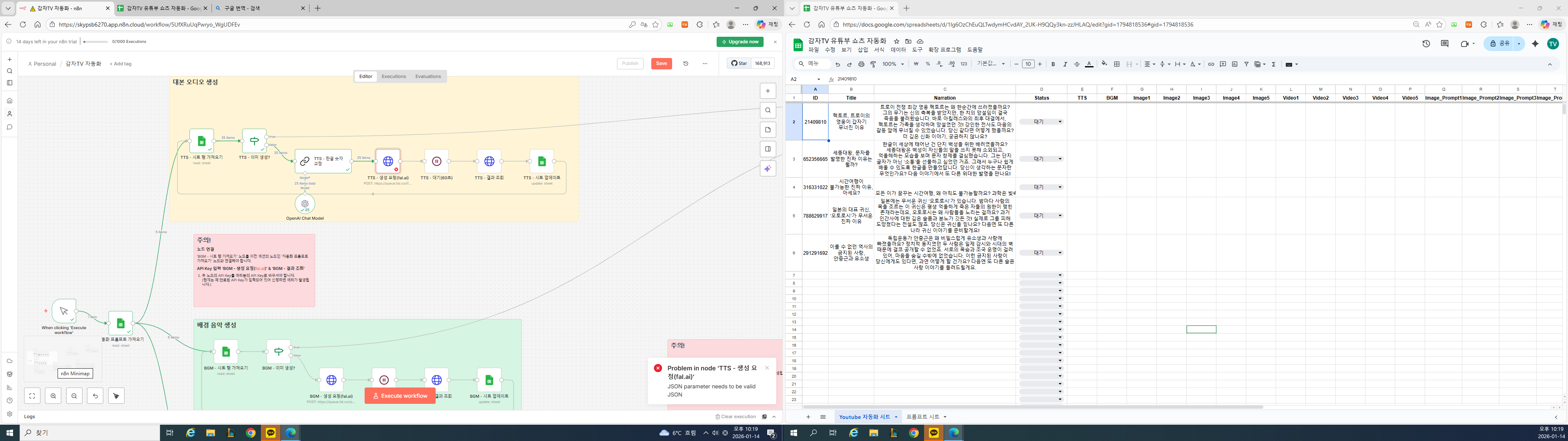Viewport: 1568px width, 441px height.
Task: Switch to the Executions tab
Action: coord(393,76)
